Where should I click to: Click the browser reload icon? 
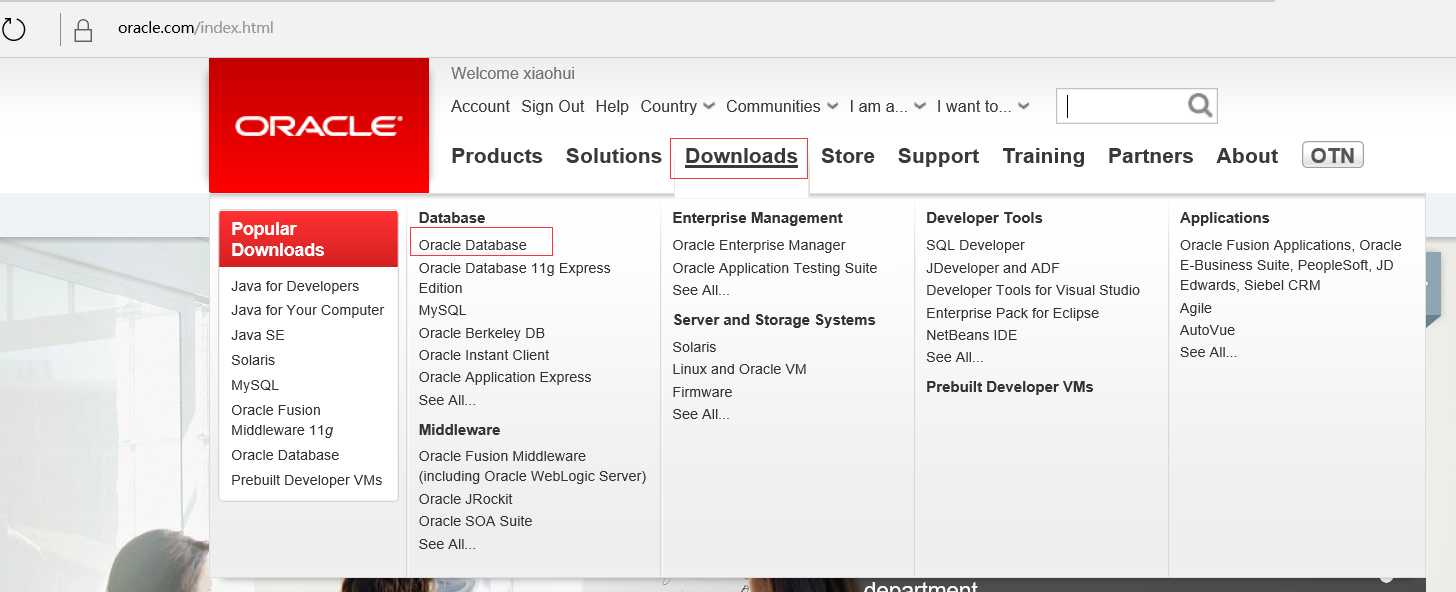(12, 29)
